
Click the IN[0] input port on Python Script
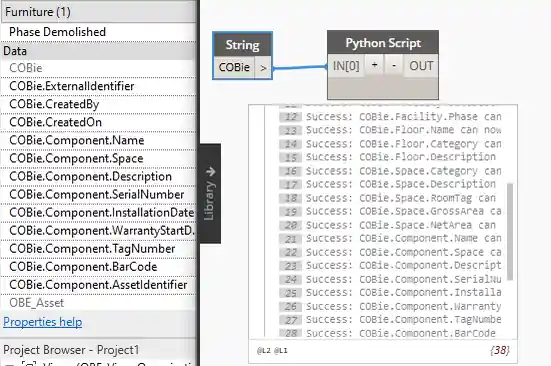pyautogui.click(x=346, y=65)
